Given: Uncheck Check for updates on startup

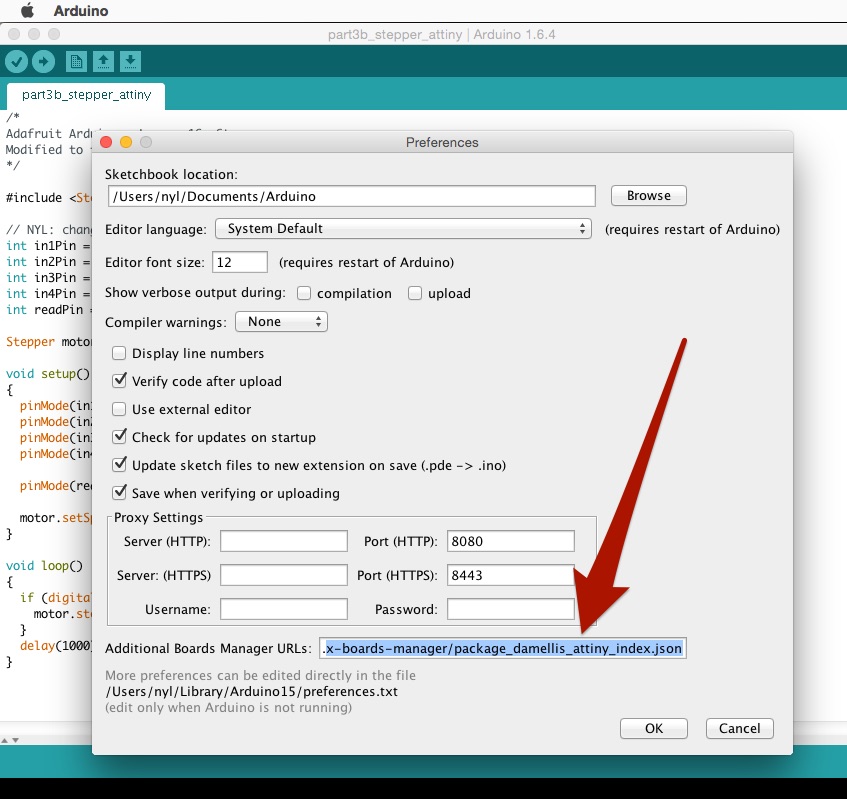Looking at the screenshot, I should click(119, 437).
